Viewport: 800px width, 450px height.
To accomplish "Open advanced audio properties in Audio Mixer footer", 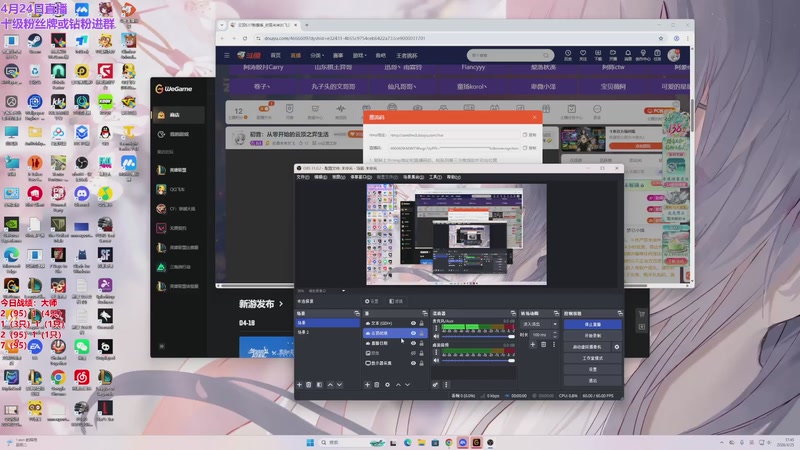I will 435,385.
